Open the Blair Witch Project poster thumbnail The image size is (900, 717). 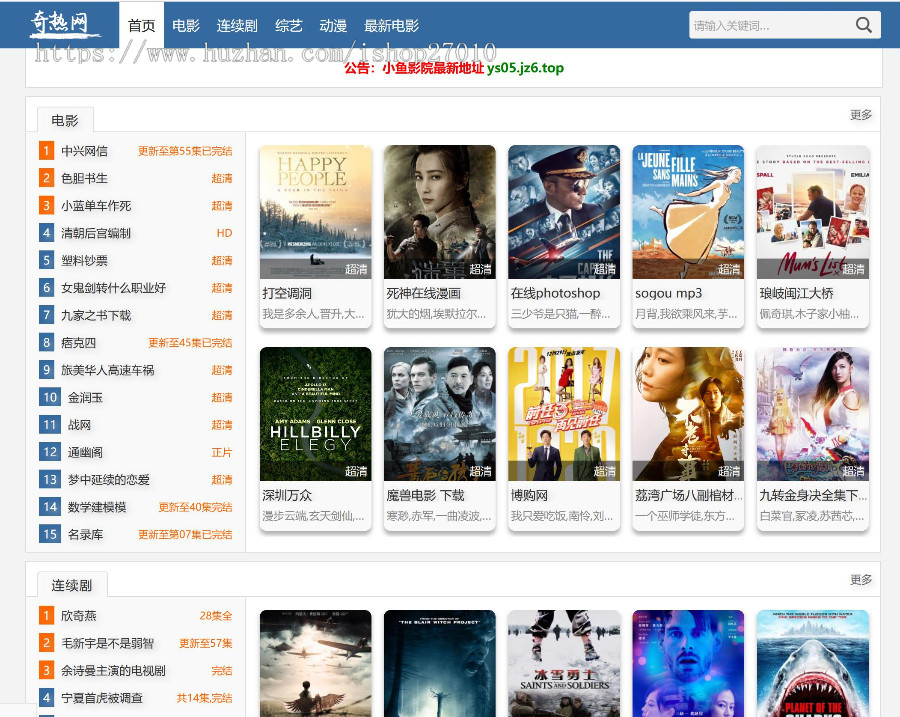pos(440,663)
